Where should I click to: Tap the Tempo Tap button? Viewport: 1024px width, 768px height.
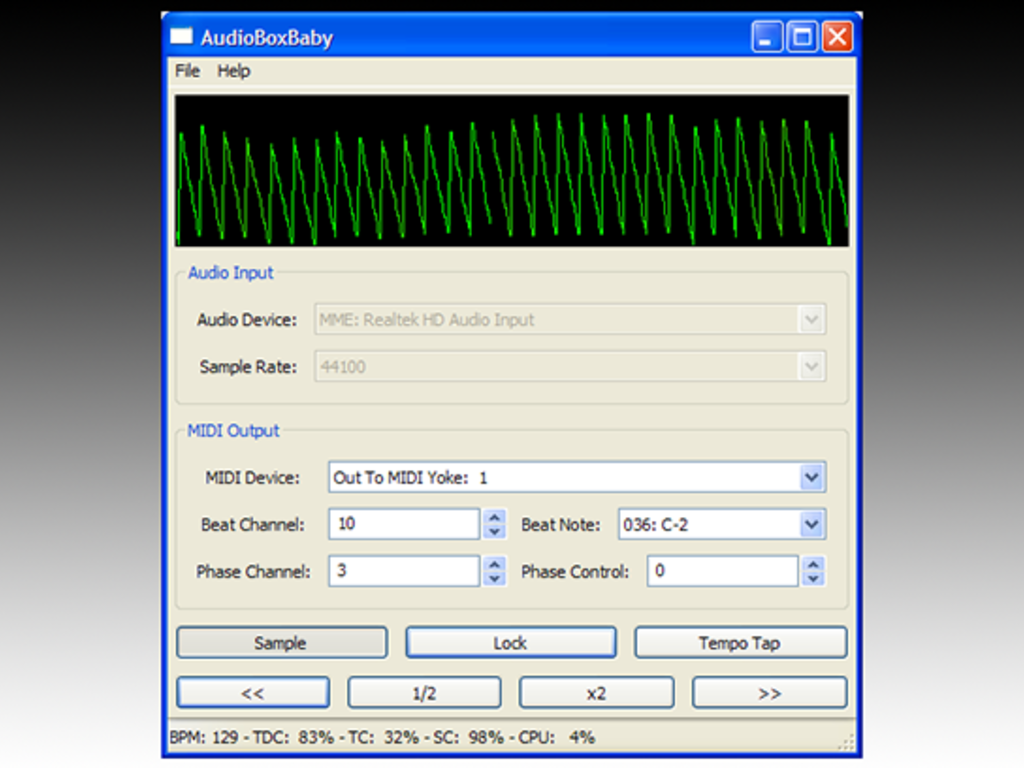(740, 642)
